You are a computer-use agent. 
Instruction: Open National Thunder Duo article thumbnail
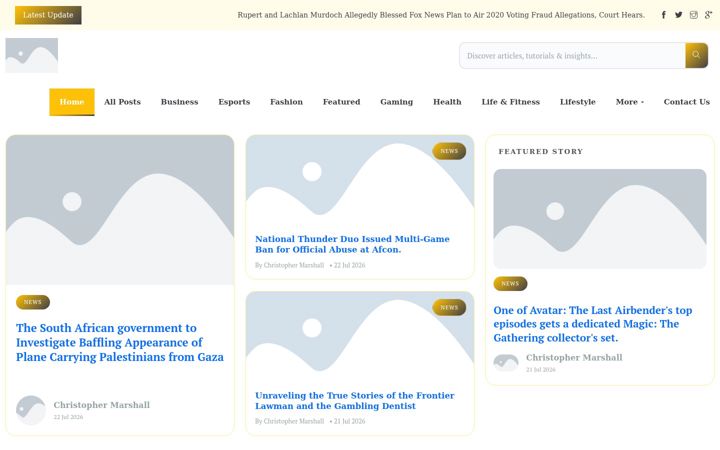click(360, 179)
